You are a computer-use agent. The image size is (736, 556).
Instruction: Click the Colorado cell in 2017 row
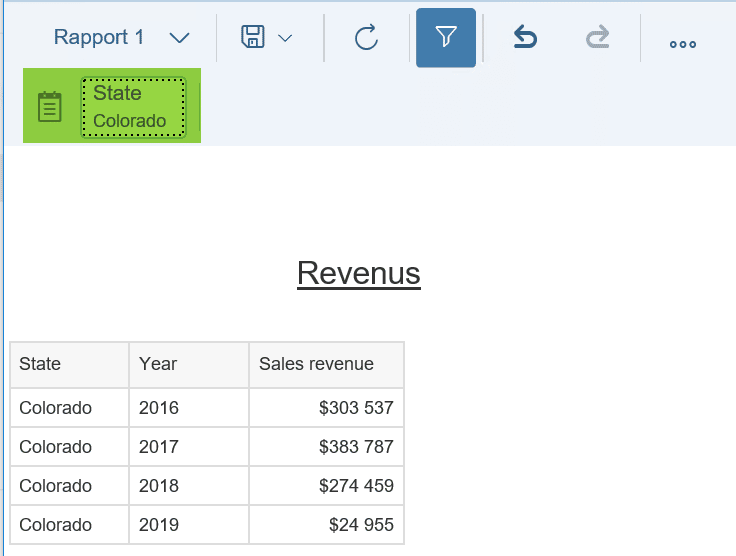(69, 447)
